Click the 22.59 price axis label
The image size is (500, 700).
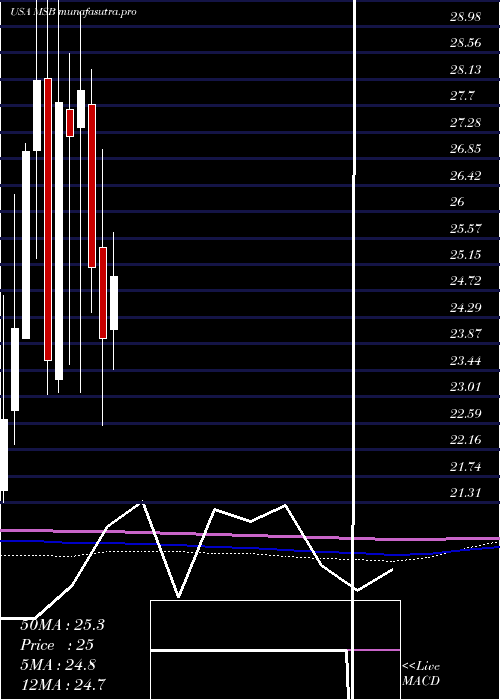(x=465, y=413)
